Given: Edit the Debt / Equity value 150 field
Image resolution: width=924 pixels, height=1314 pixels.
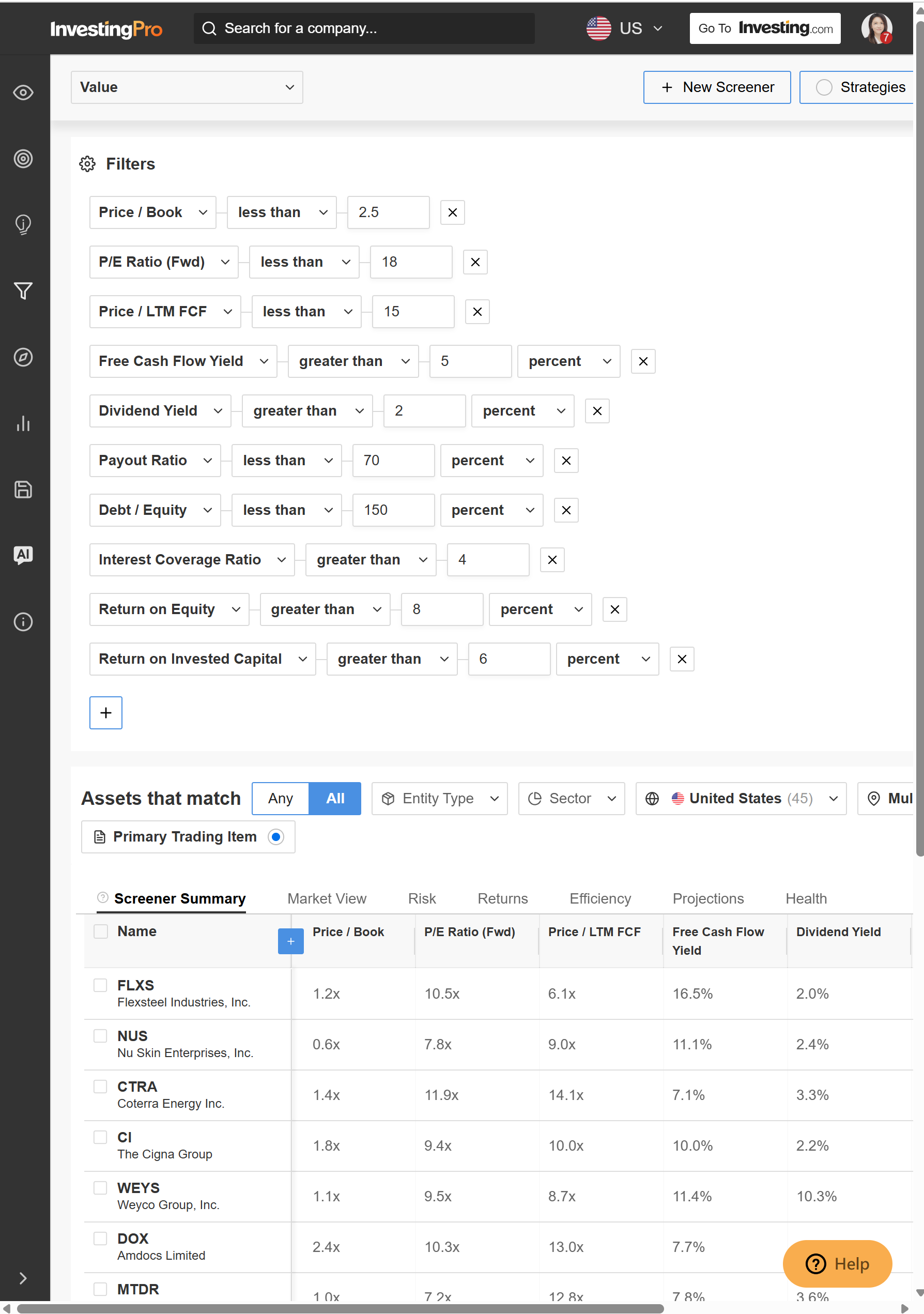Looking at the screenshot, I should pos(394,511).
